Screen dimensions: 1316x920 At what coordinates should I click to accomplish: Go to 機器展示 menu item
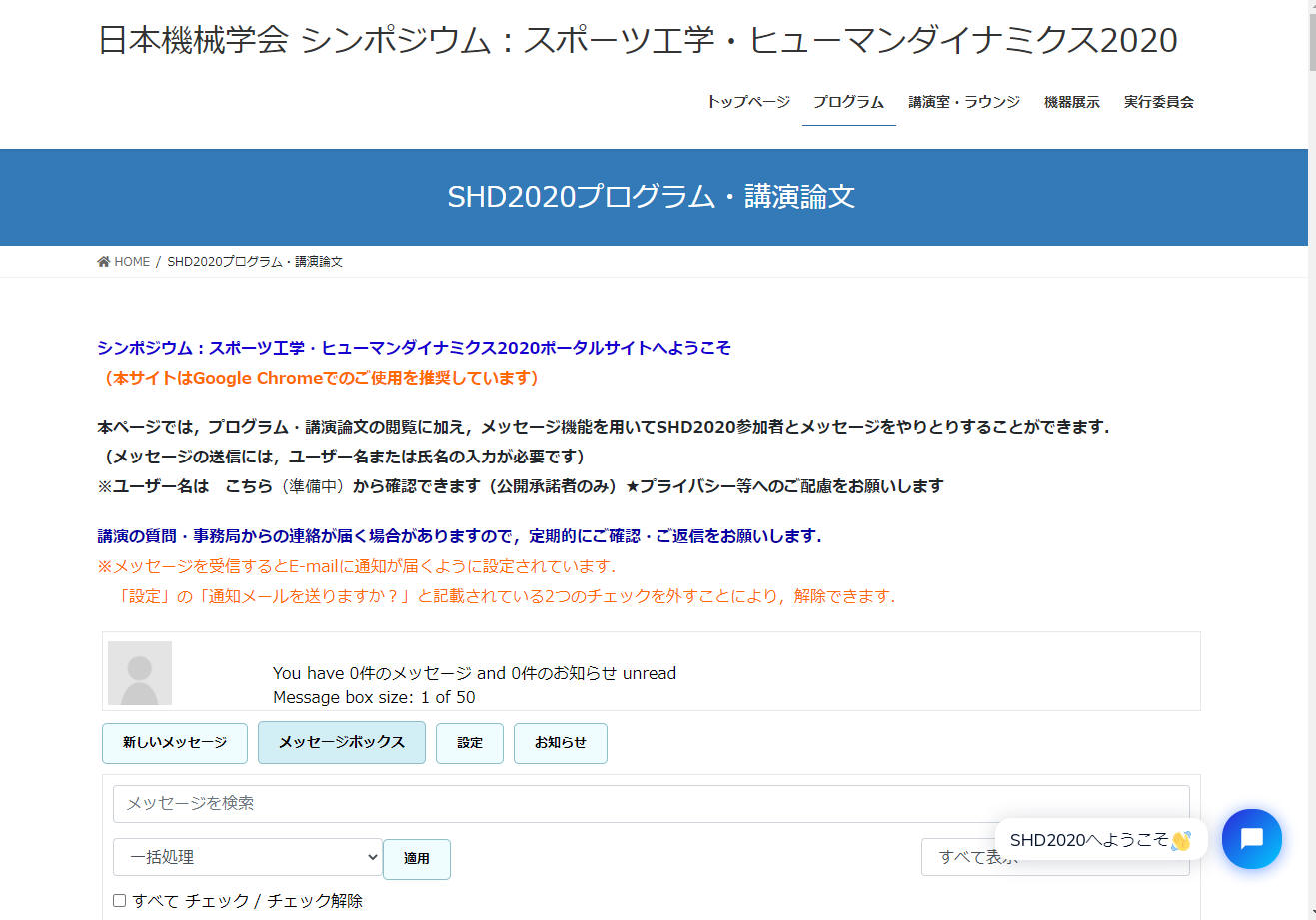click(x=1071, y=102)
